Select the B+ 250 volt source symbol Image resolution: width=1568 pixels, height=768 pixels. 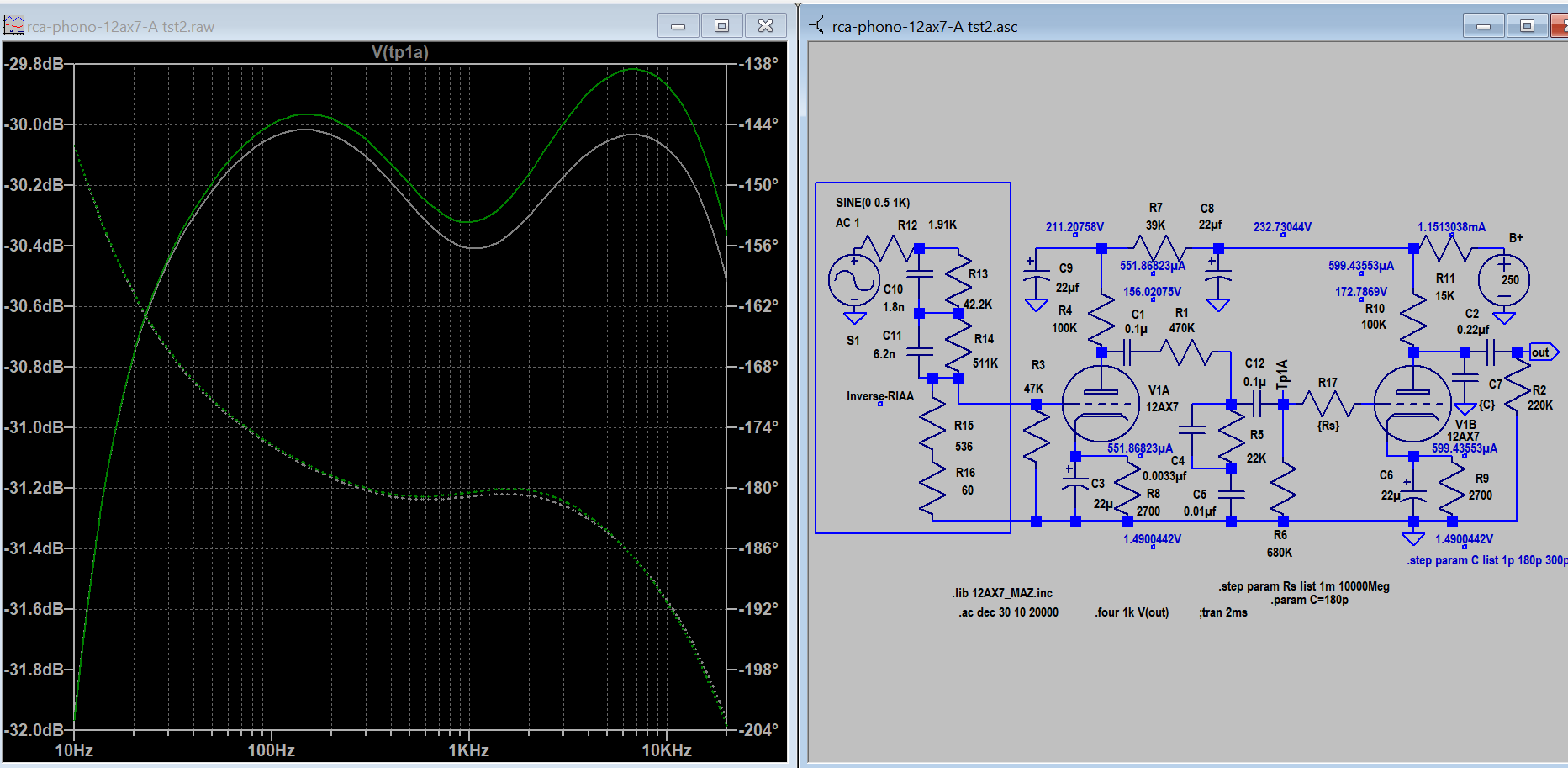click(1503, 280)
